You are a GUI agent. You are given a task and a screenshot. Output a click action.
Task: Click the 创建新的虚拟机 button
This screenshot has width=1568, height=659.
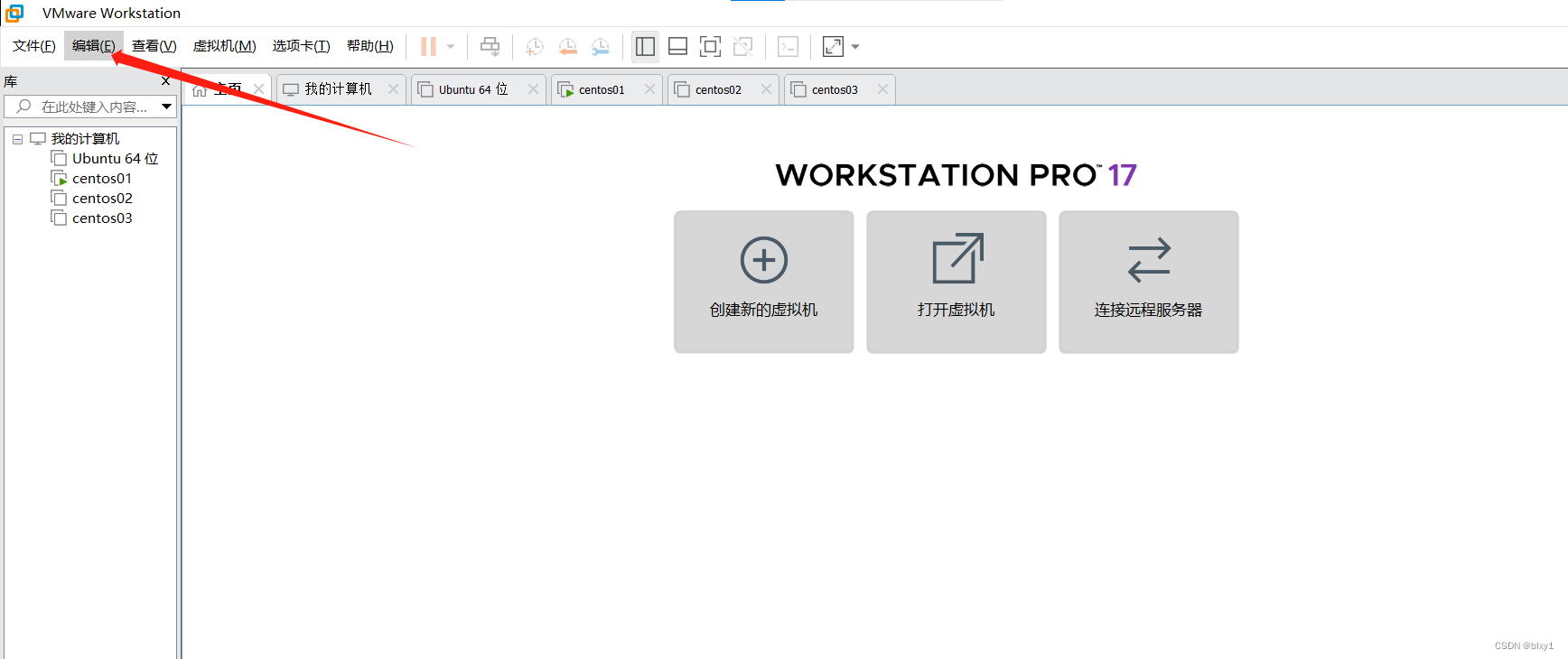764,282
